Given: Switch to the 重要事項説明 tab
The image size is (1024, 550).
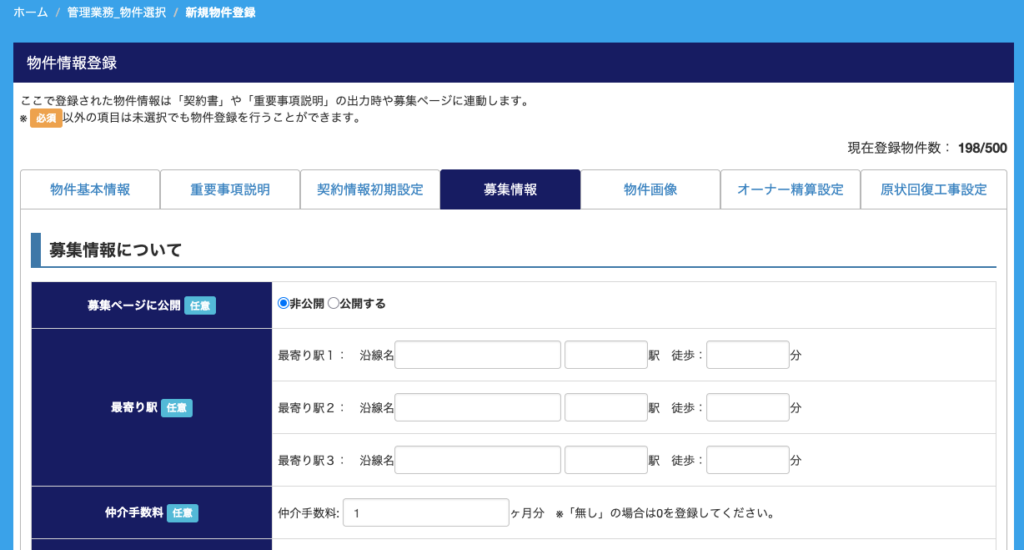Looking at the screenshot, I should click(x=230, y=190).
